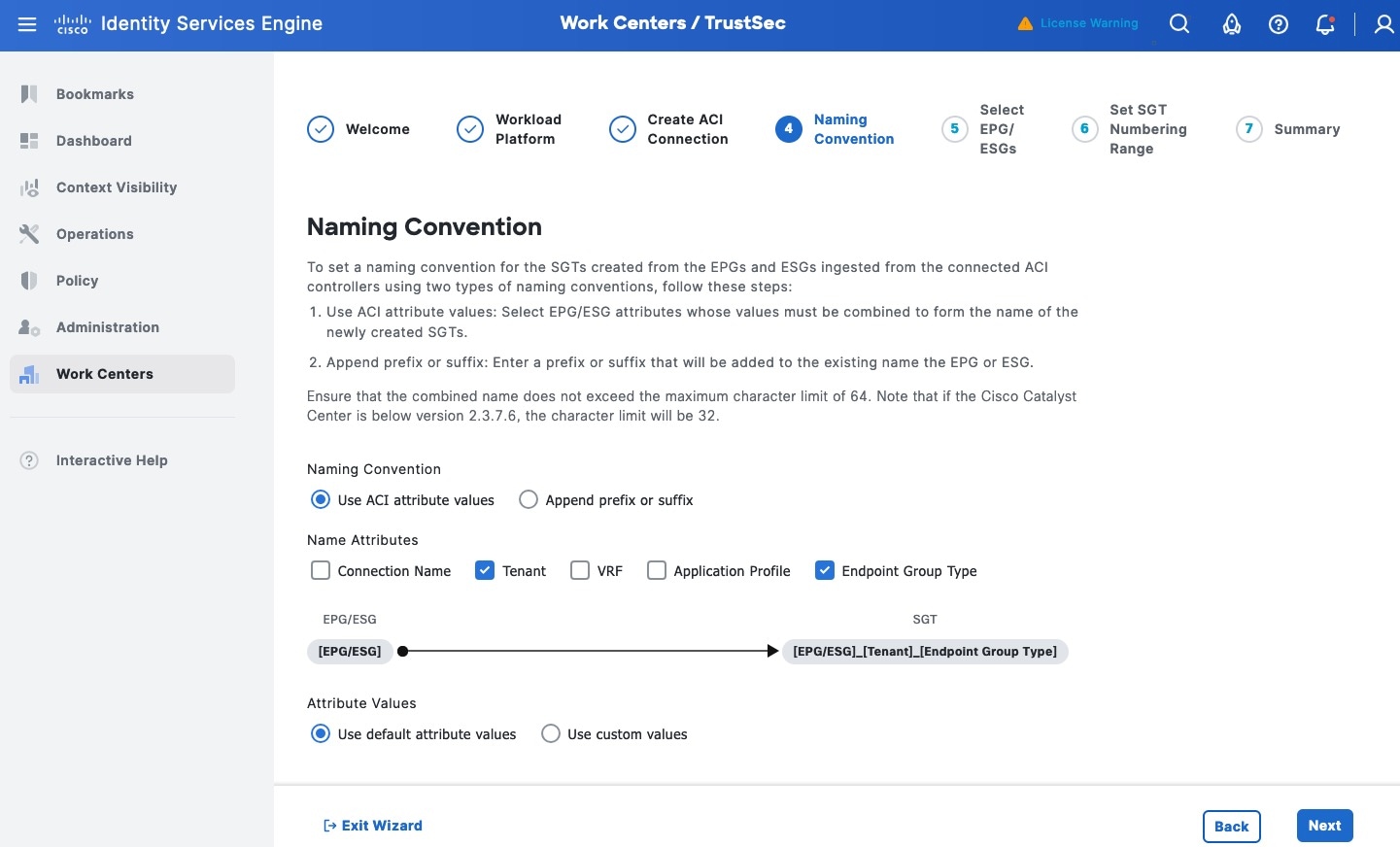The image size is (1400, 847).
Task: Open the user profile icon
Action: 1384,24
